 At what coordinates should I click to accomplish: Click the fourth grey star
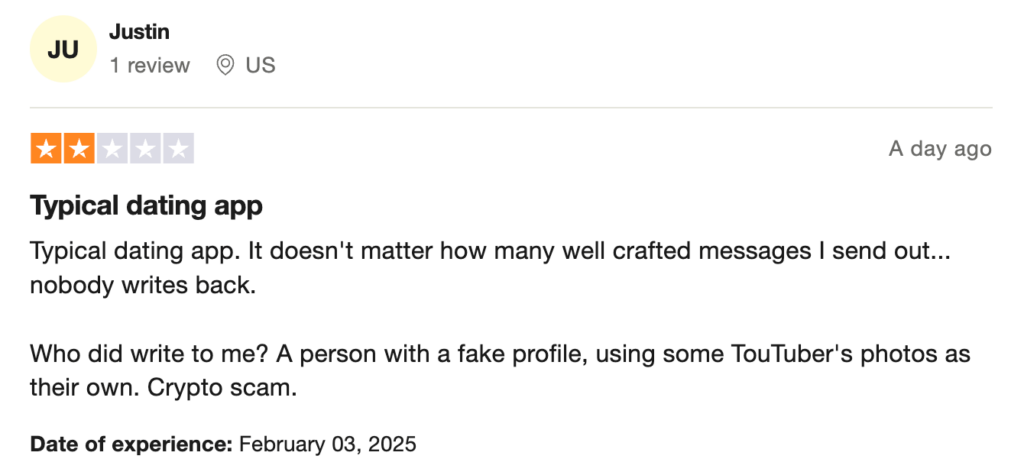pyautogui.click(x=145, y=149)
